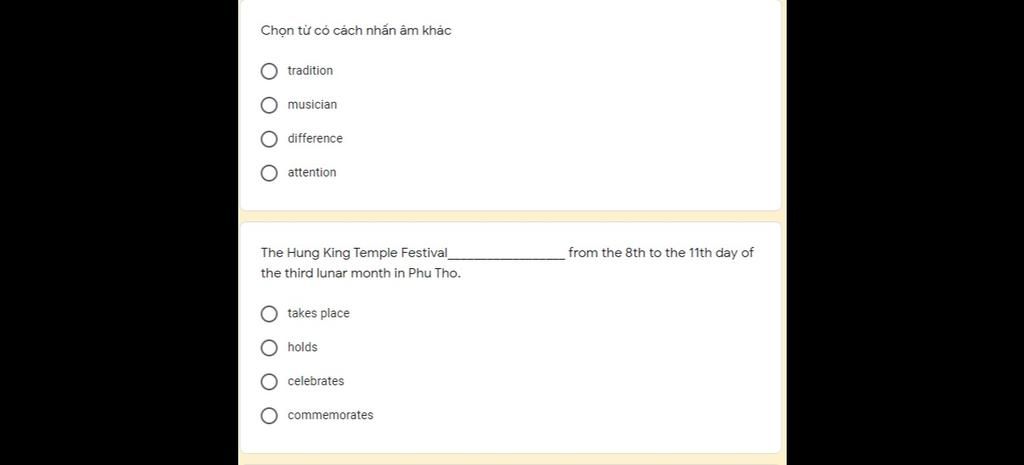The height and width of the screenshot is (465, 1024).
Task: Click the word 'difference' answer label
Action: pos(315,138)
